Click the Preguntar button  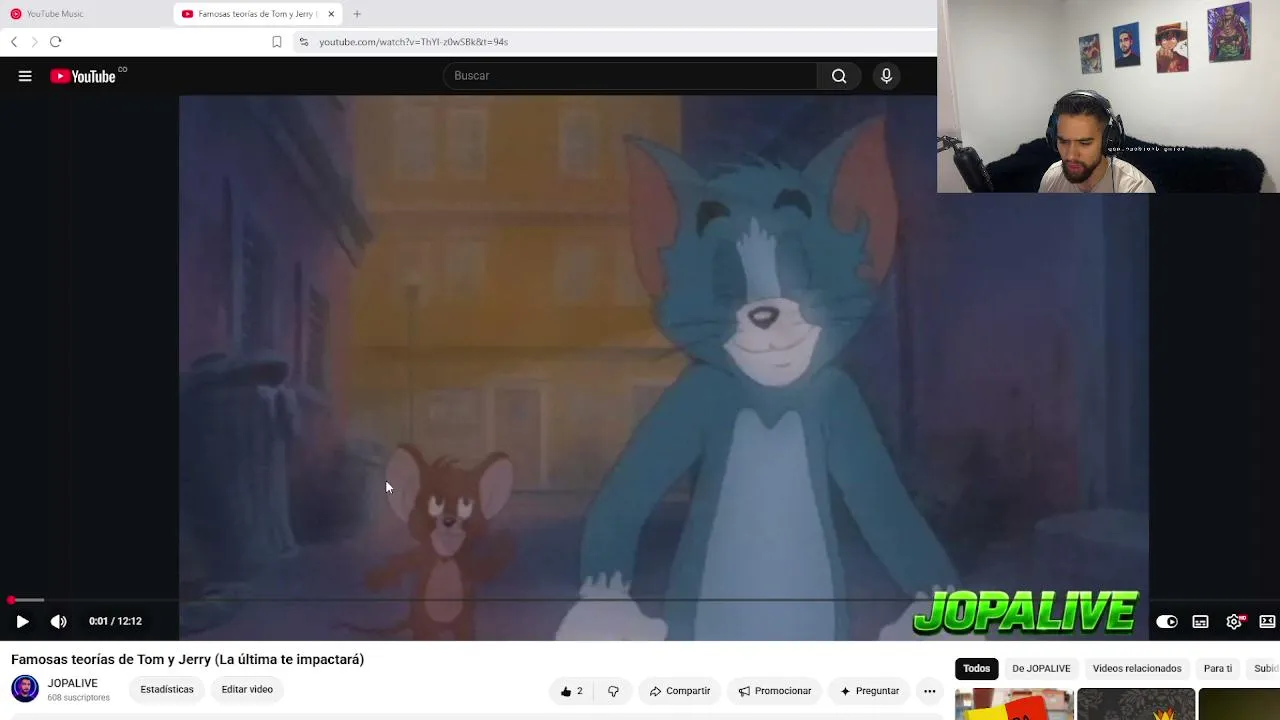click(869, 691)
